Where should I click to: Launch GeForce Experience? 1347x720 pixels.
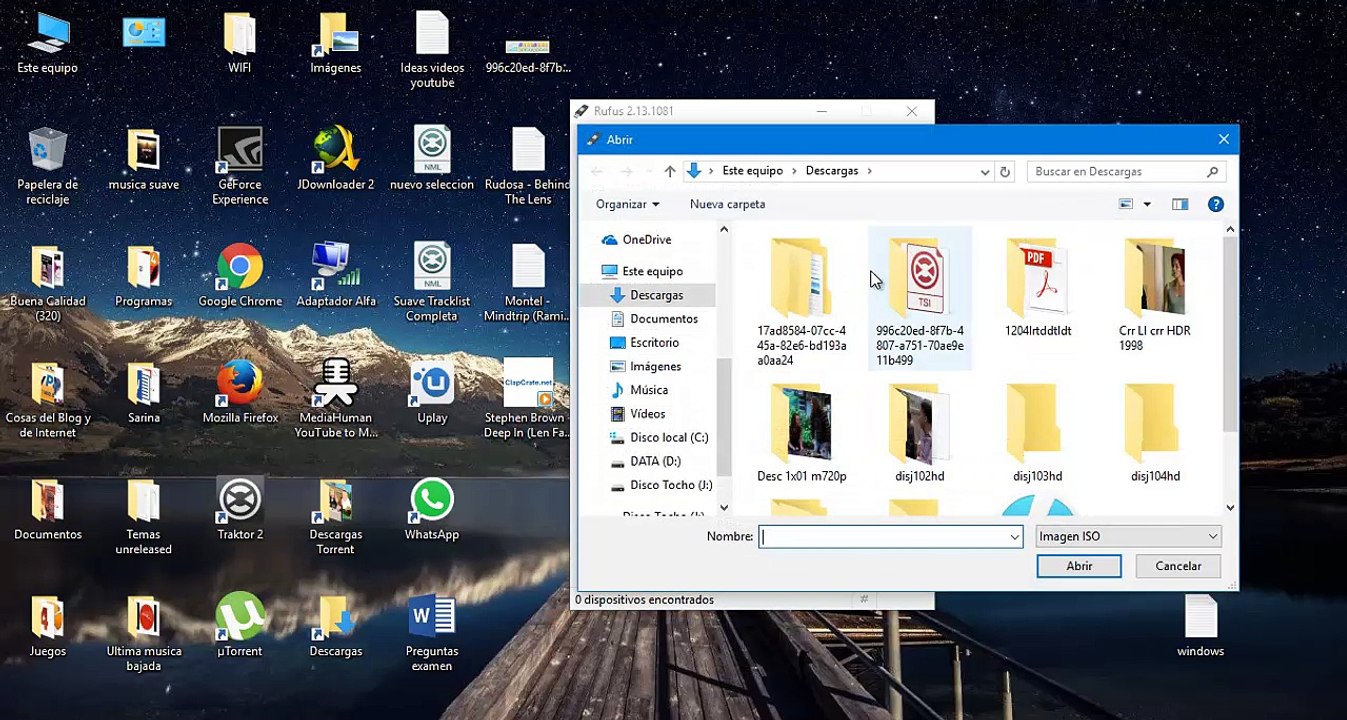(x=240, y=166)
